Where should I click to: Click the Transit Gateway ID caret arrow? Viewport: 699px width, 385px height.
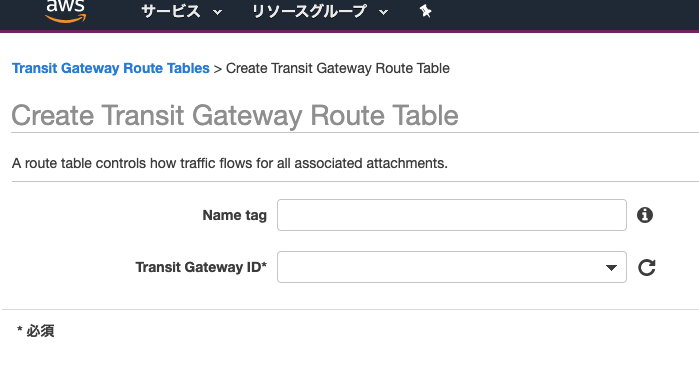(x=611, y=267)
